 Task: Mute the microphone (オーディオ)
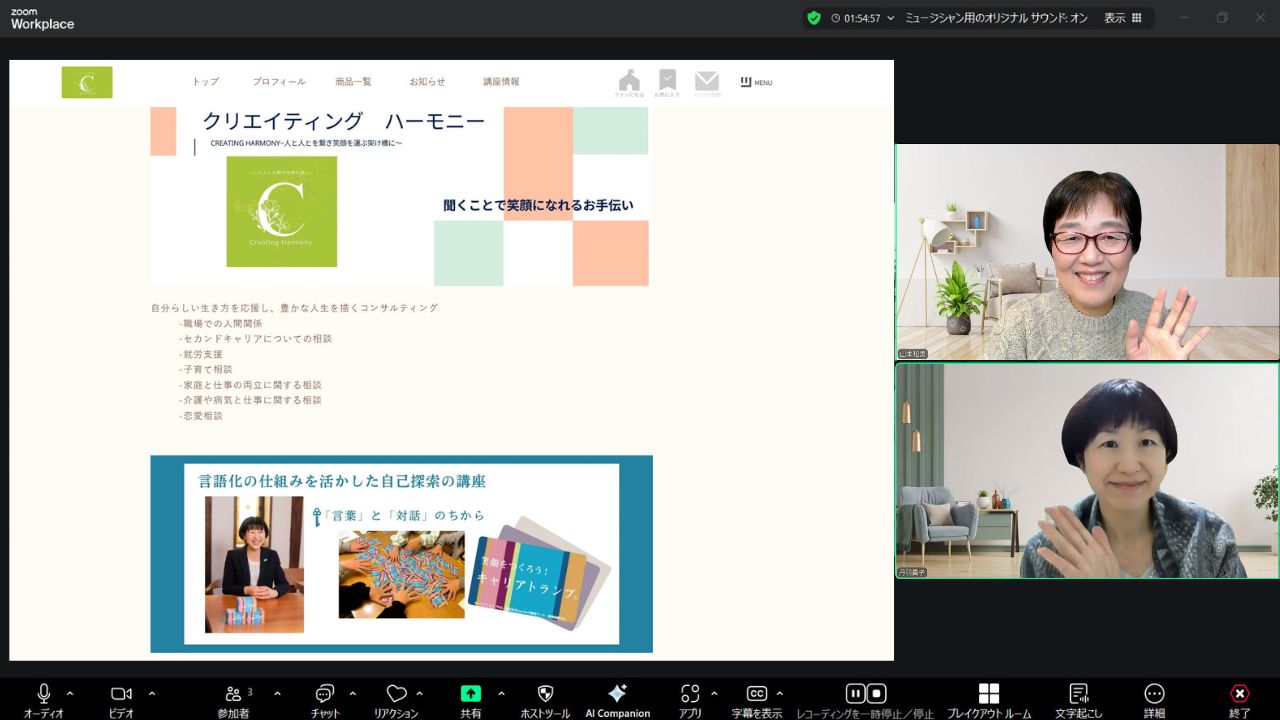(43, 694)
